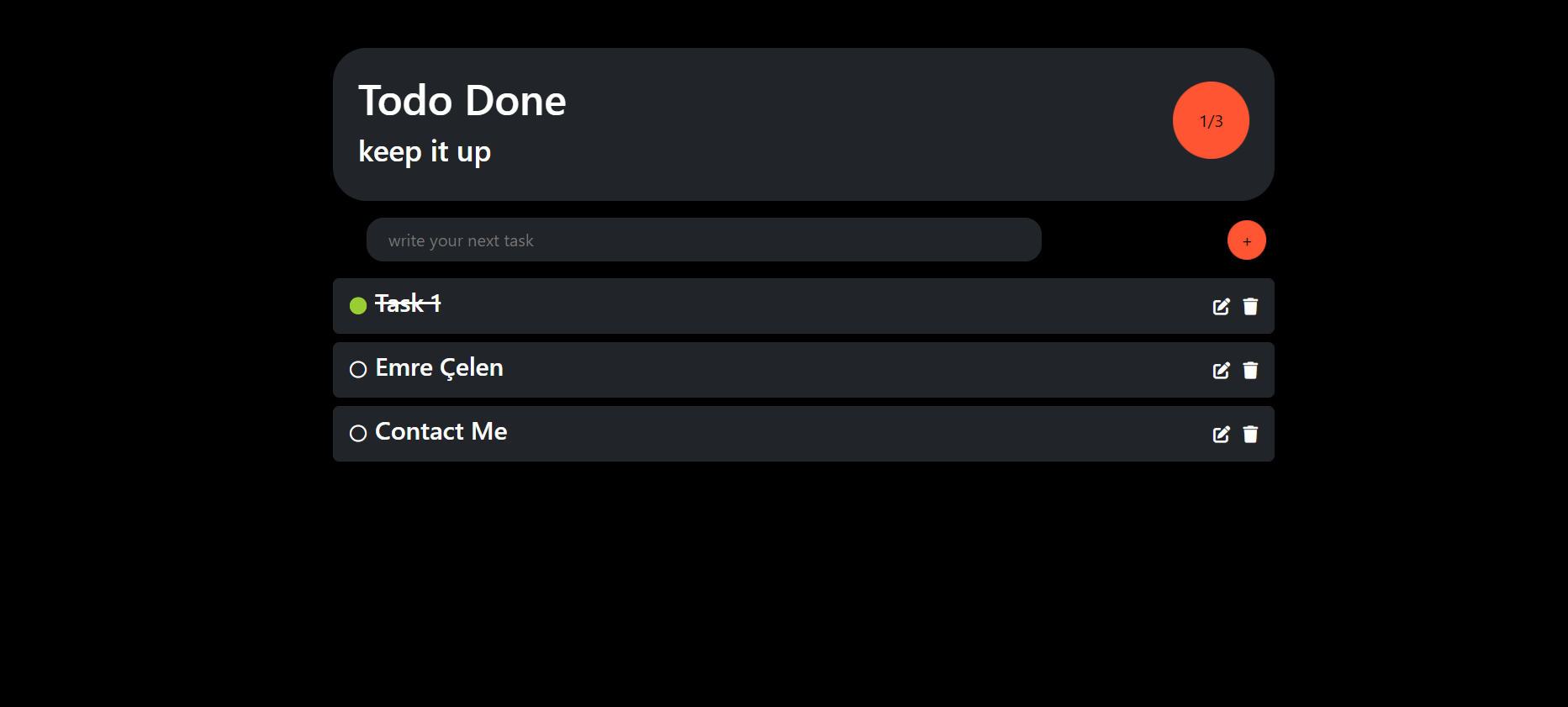Screen dimensions: 1568x707
Task: Click the keep it up subtitle
Action: 425,152
